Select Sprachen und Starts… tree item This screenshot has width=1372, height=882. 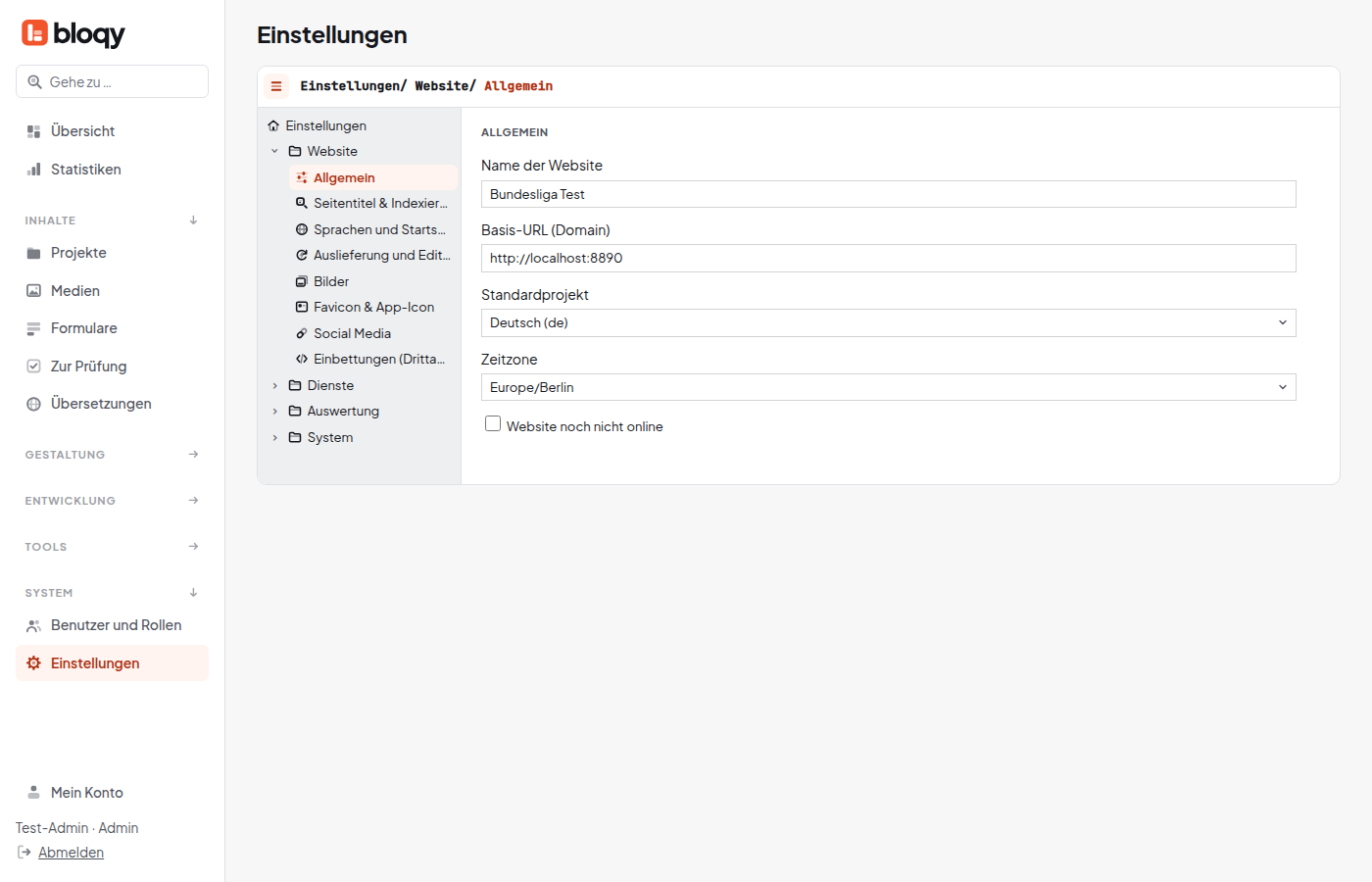pos(373,229)
